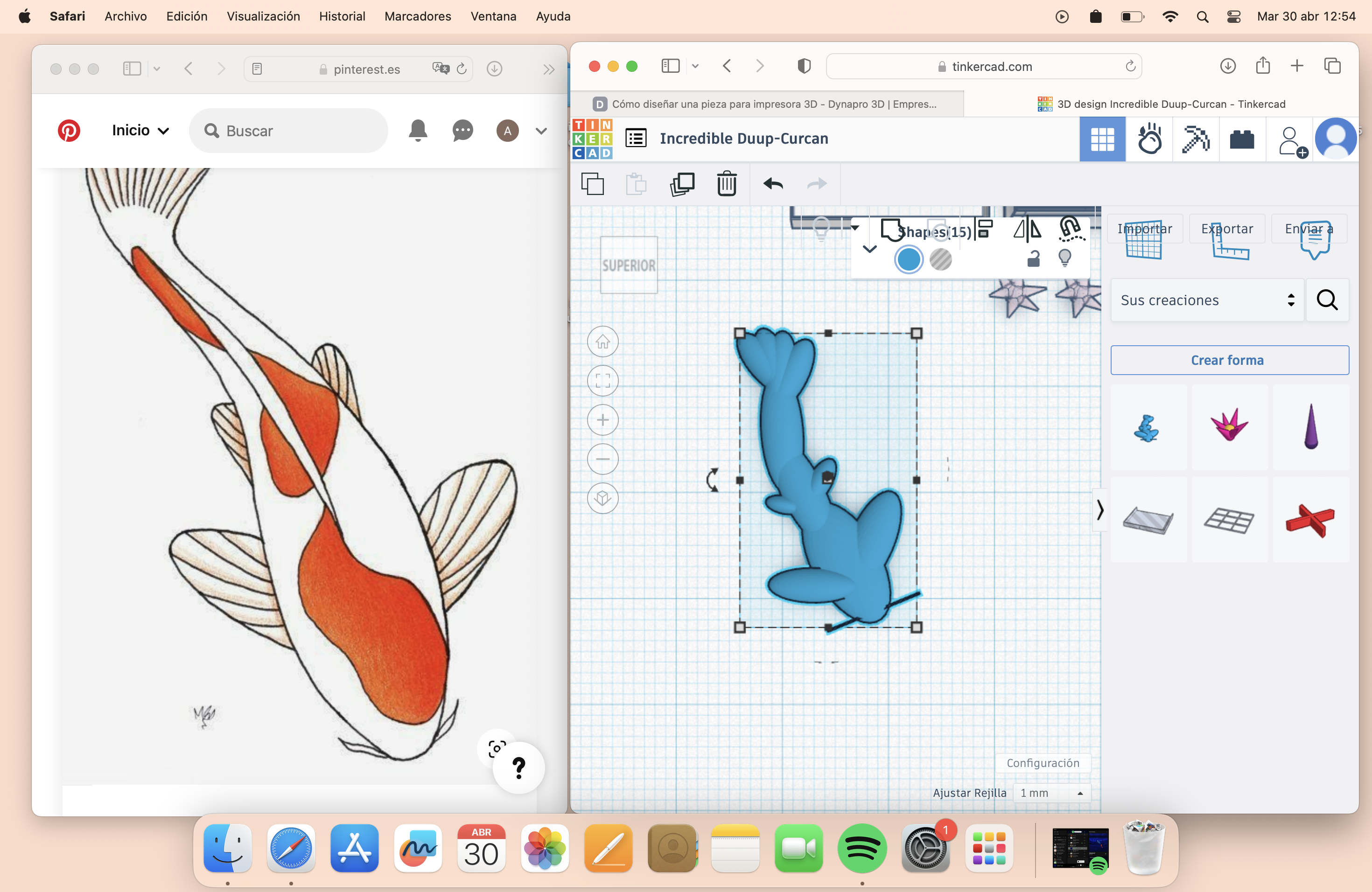This screenshot has width=1372, height=892.
Task: Click the redo arrow in Tinkercad
Action: click(817, 184)
